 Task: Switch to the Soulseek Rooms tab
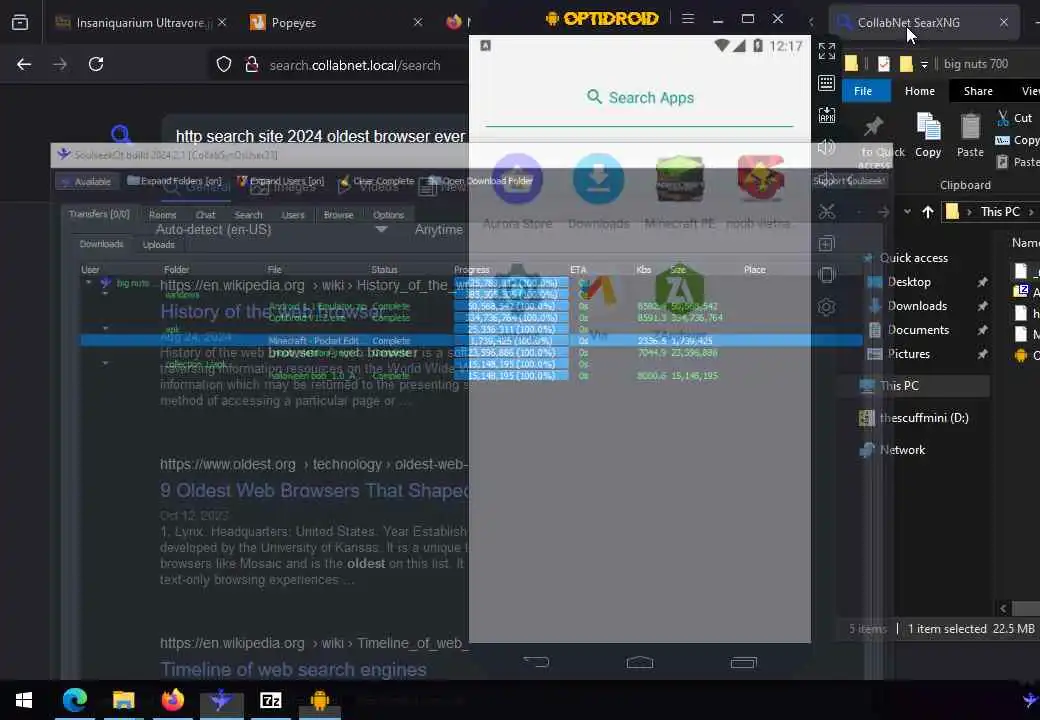(162, 215)
